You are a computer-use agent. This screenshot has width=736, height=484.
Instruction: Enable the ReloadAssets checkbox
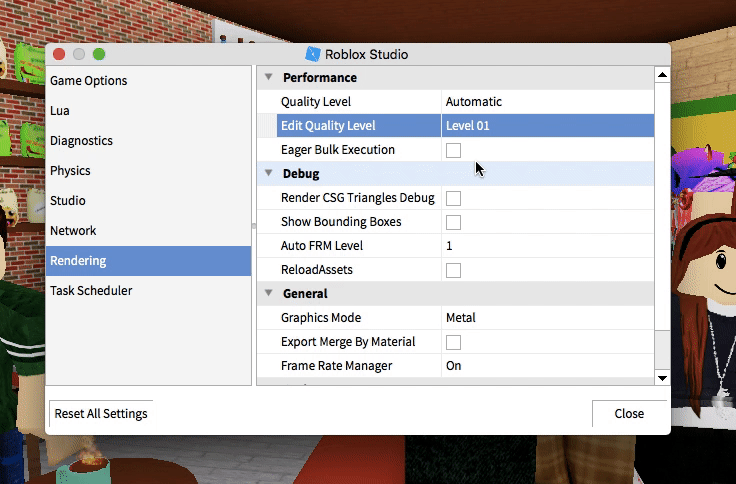453,270
